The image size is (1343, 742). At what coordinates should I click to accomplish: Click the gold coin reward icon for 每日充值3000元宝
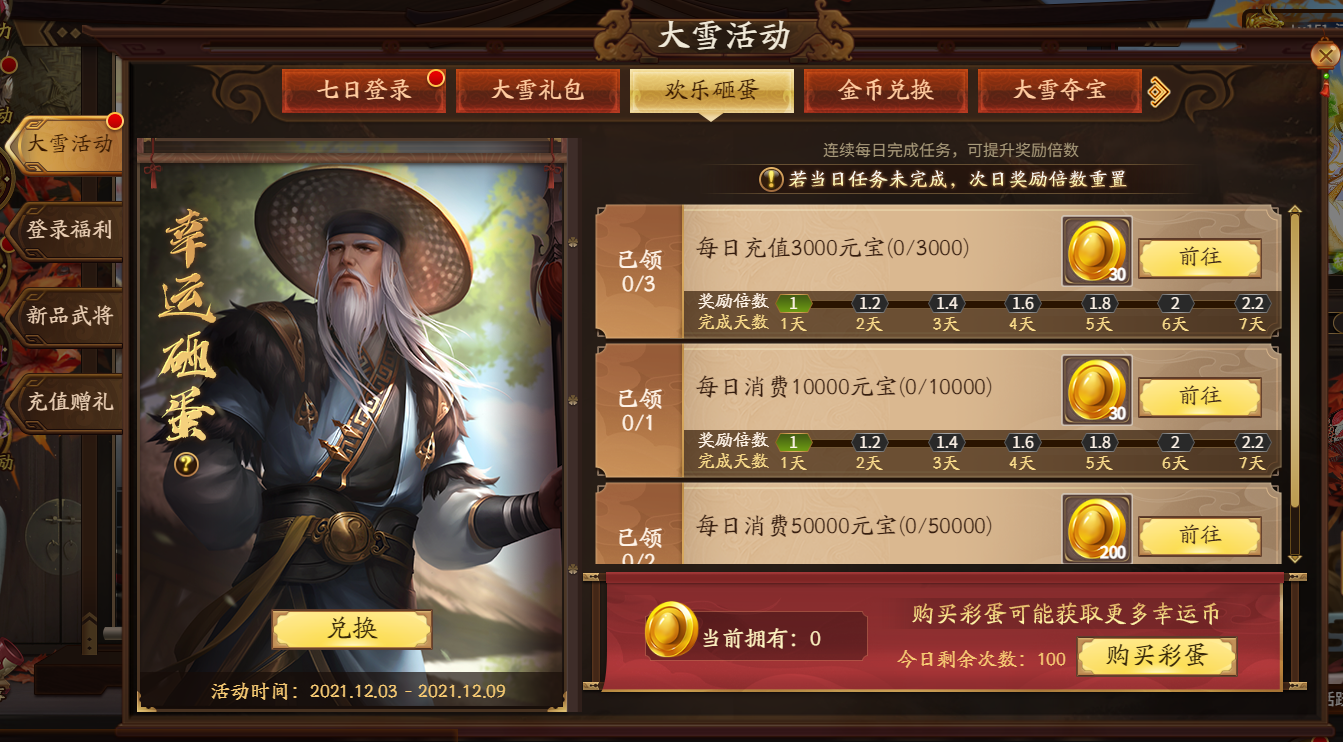[1097, 251]
